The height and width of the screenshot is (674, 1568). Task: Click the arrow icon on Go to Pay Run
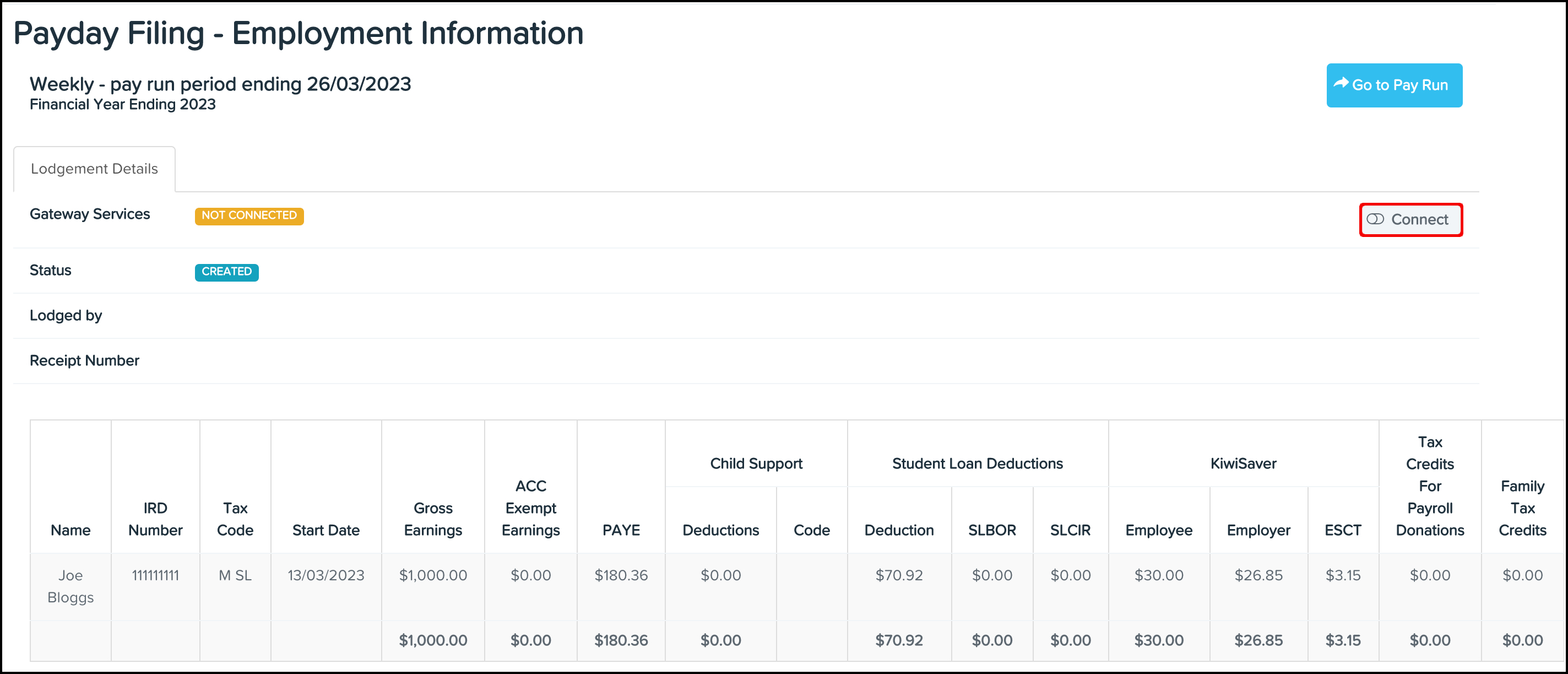point(1341,85)
